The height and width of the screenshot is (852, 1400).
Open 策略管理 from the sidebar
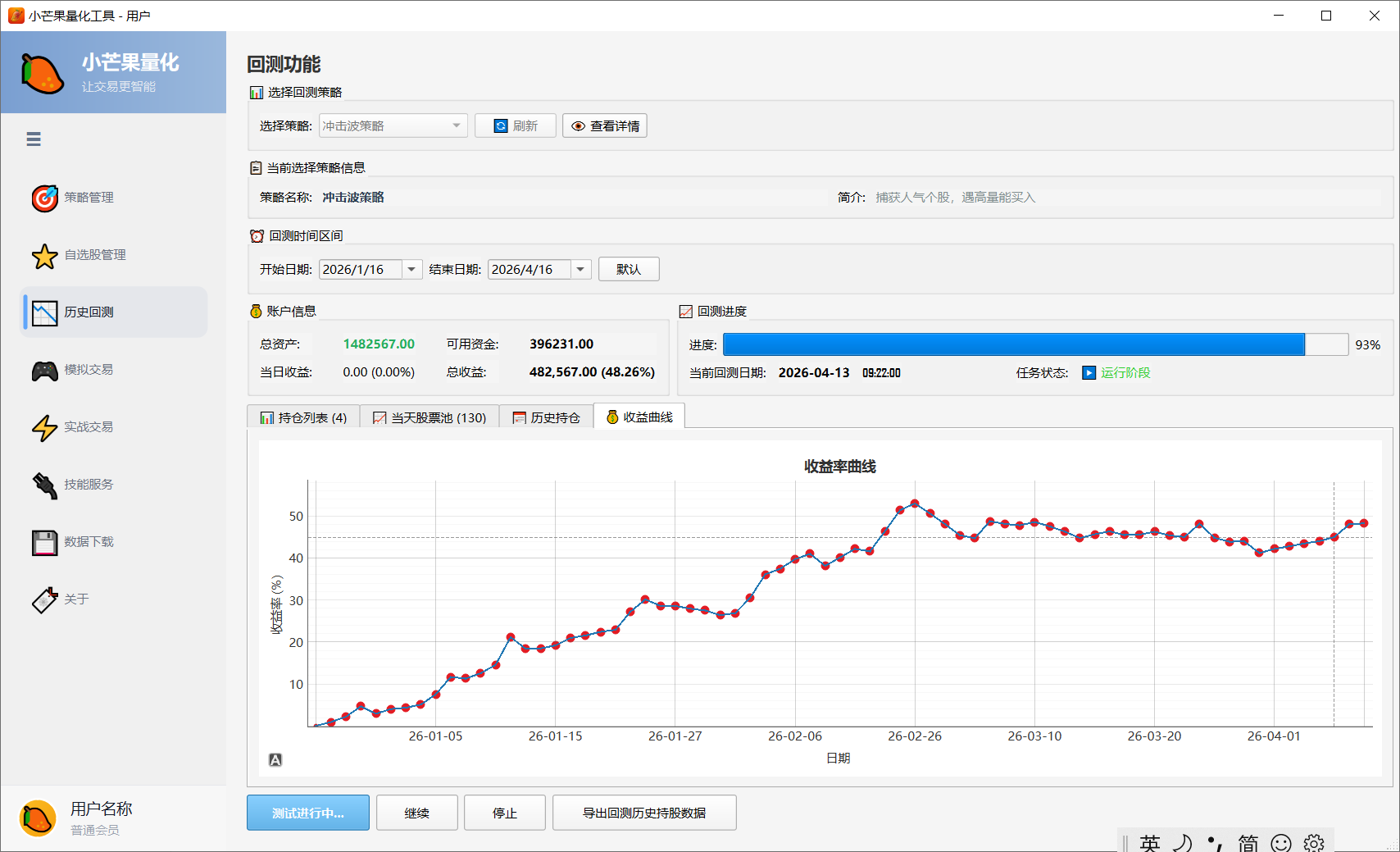(x=89, y=198)
